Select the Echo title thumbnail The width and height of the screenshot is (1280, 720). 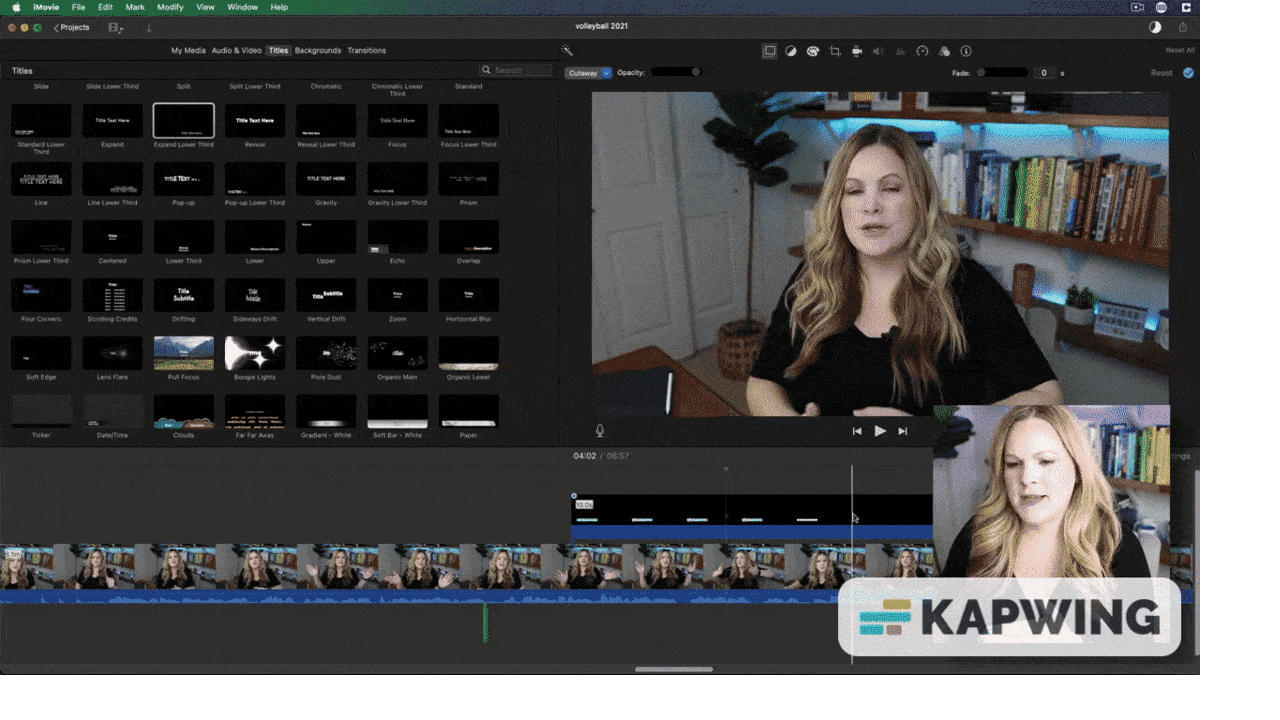pyautogui.click(x=397, y=237)
